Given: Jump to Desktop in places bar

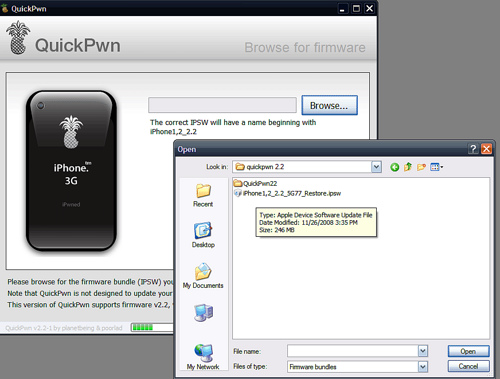Looking at the screenshot, I should tap(203, 235).
